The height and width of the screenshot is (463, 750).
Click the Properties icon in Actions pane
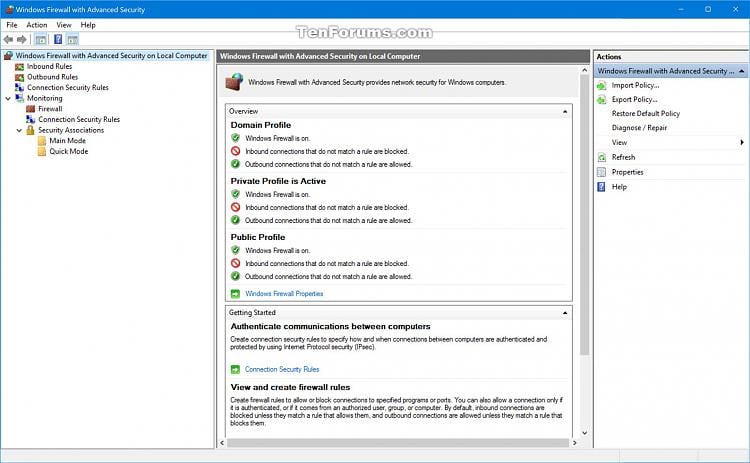(x=602, y=172)
